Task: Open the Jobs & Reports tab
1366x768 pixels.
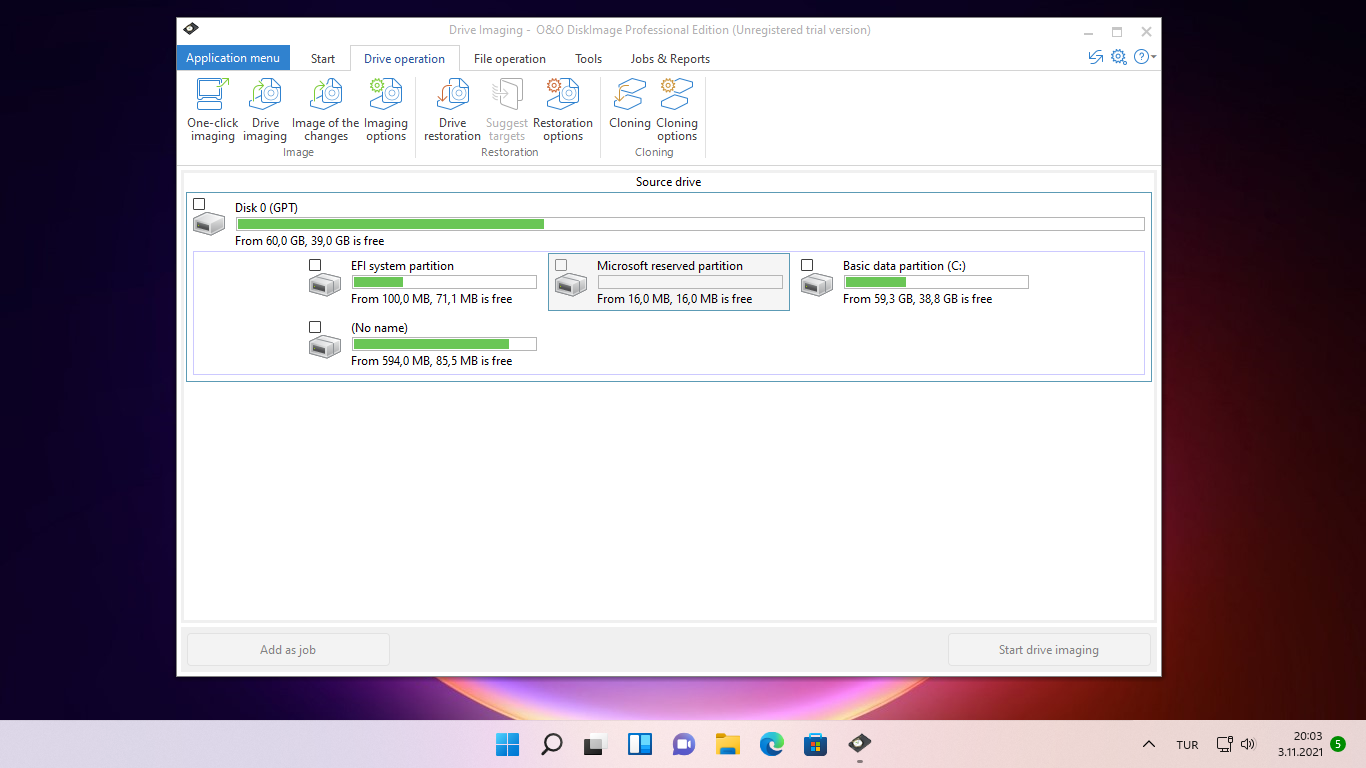Action: (670, 59)
